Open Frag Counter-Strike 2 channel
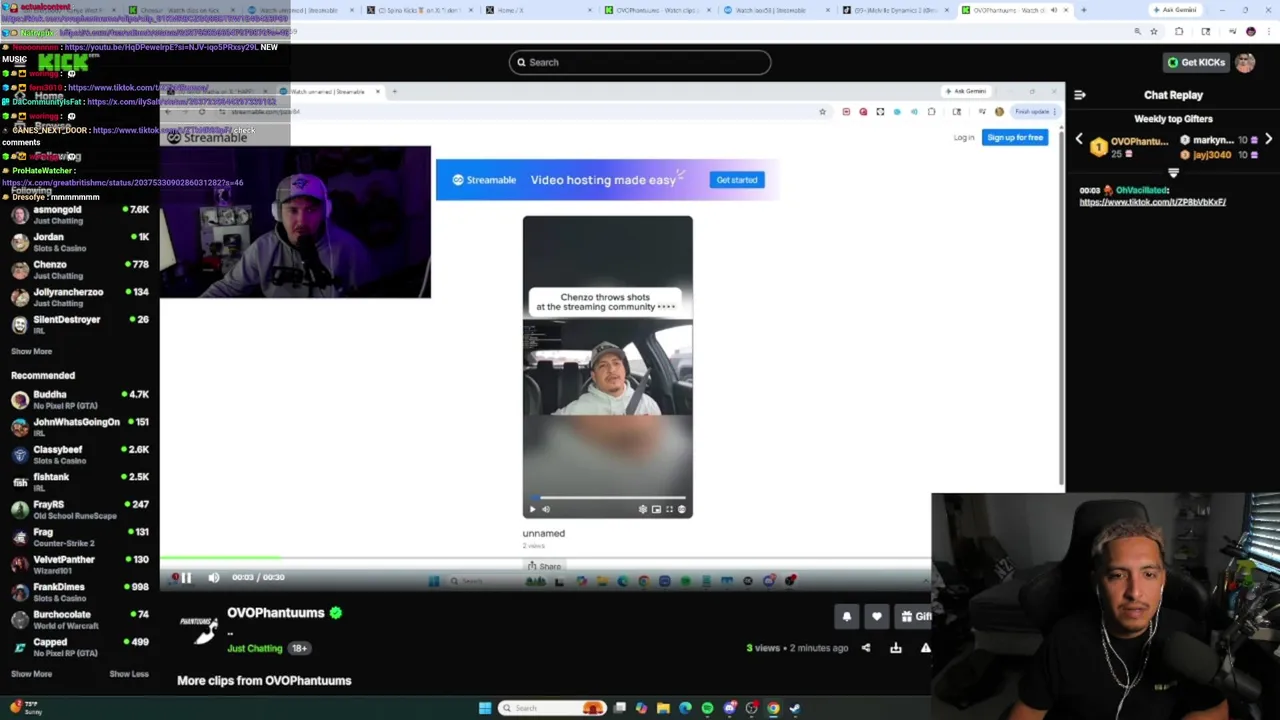Viewport: 1280px width, 720px height. (x=80, y=537)
